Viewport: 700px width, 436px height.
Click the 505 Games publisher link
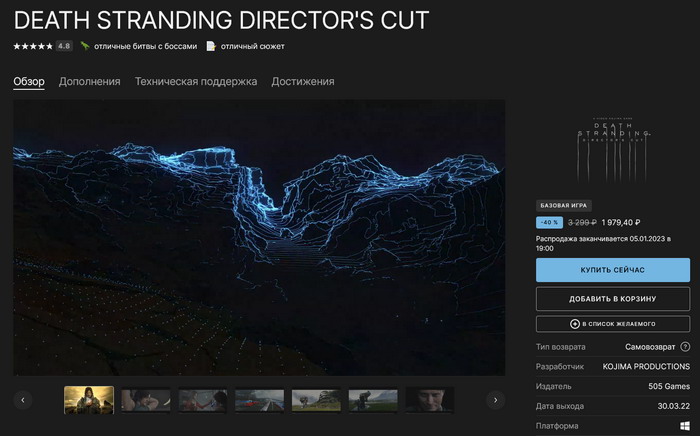coord(669,386)
